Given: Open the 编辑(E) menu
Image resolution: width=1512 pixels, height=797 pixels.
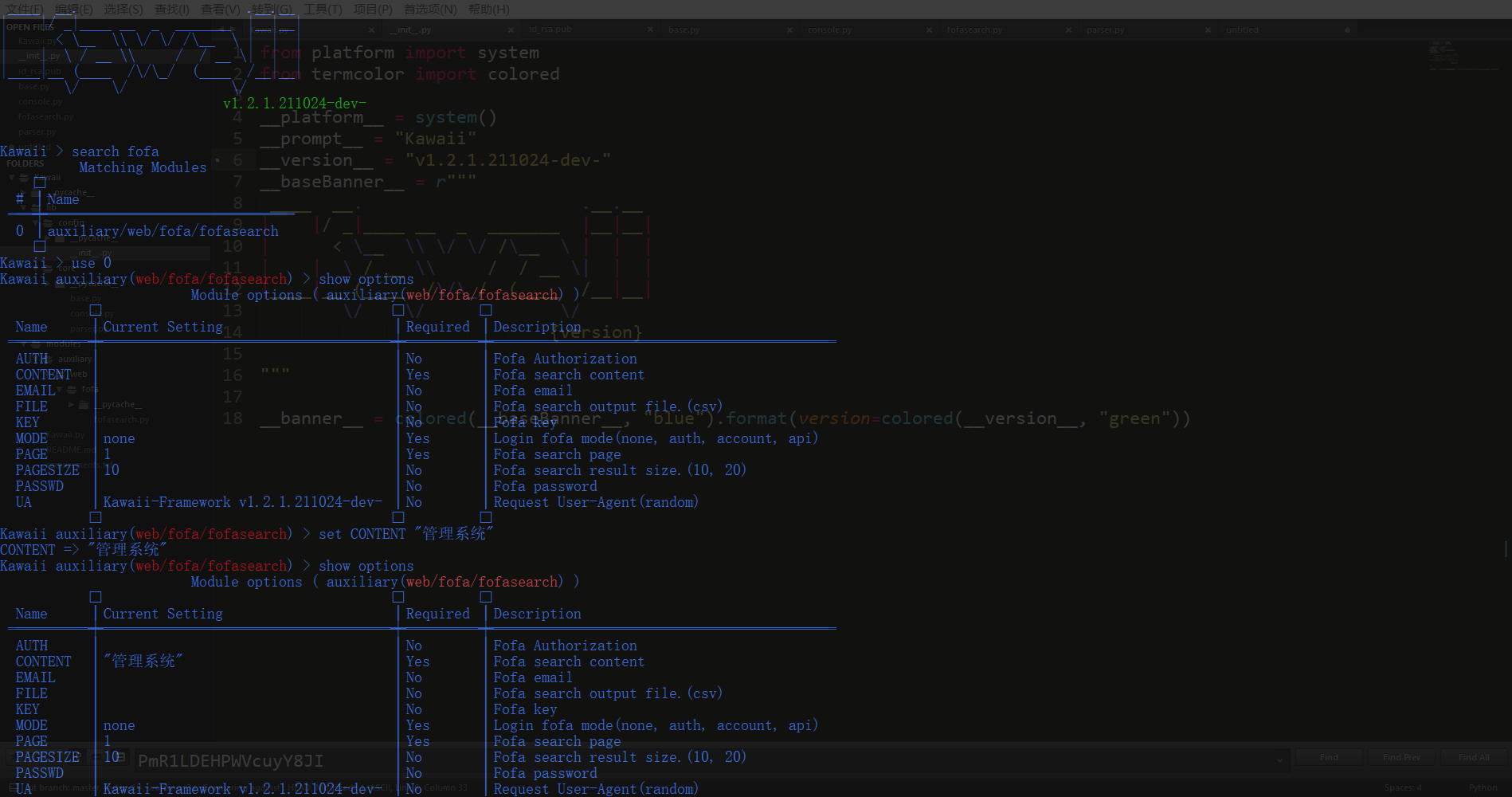Looking at the screenshot, I should coord(73,10).
